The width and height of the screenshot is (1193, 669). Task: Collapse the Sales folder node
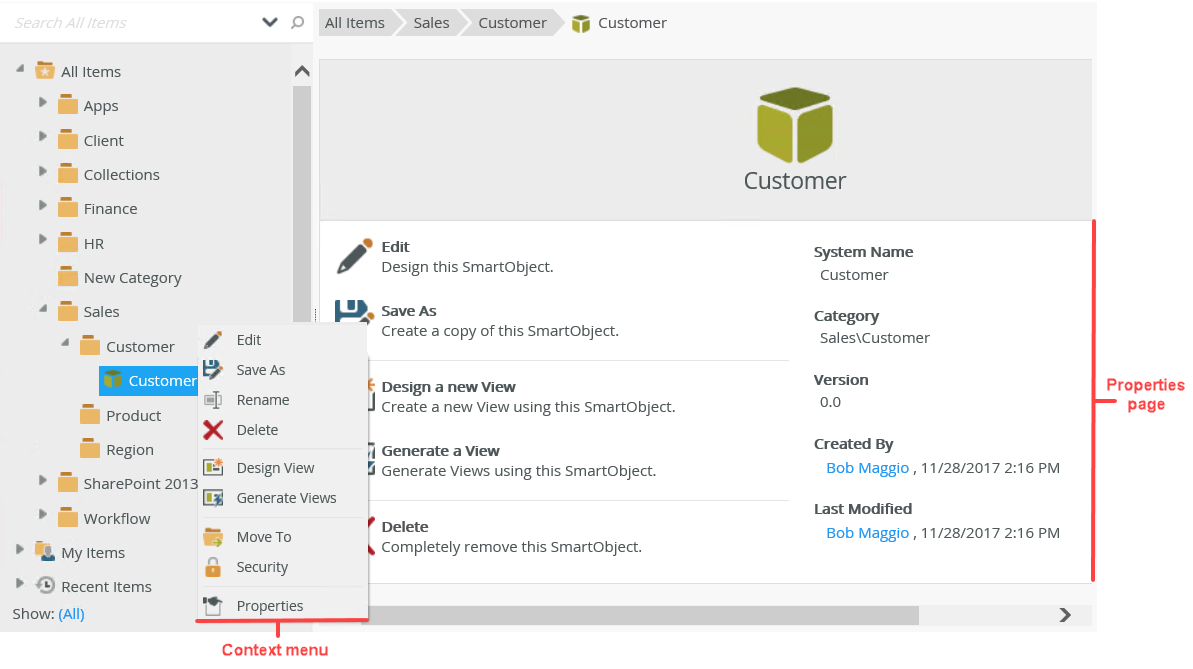[43, 309]
